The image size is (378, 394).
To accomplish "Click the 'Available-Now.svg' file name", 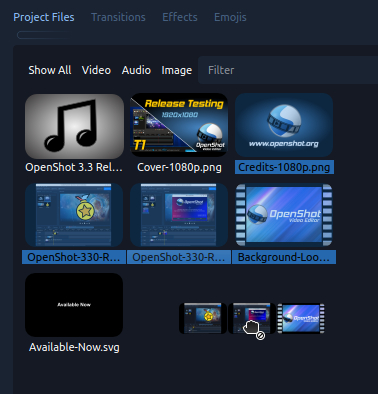I will pos(74,347).
